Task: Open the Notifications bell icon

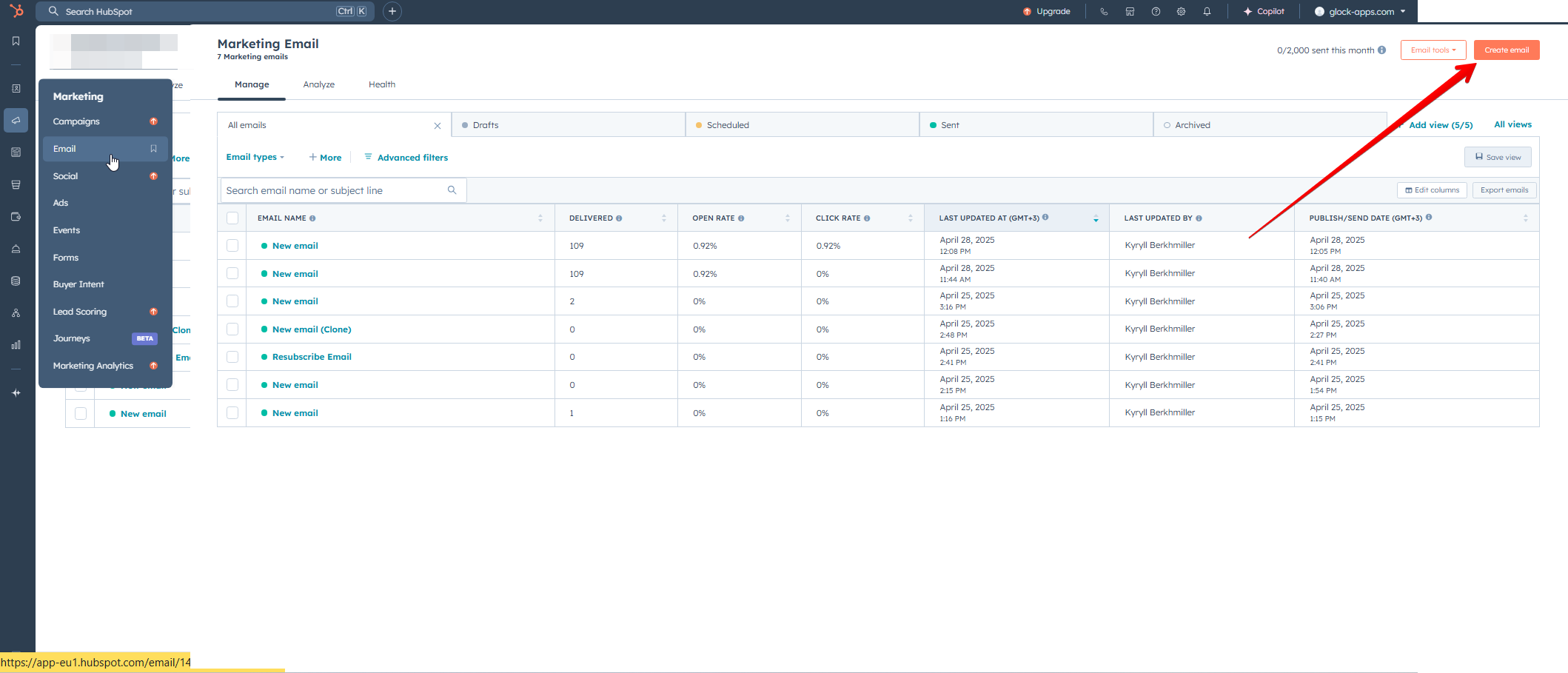Action: point(1207,11)
